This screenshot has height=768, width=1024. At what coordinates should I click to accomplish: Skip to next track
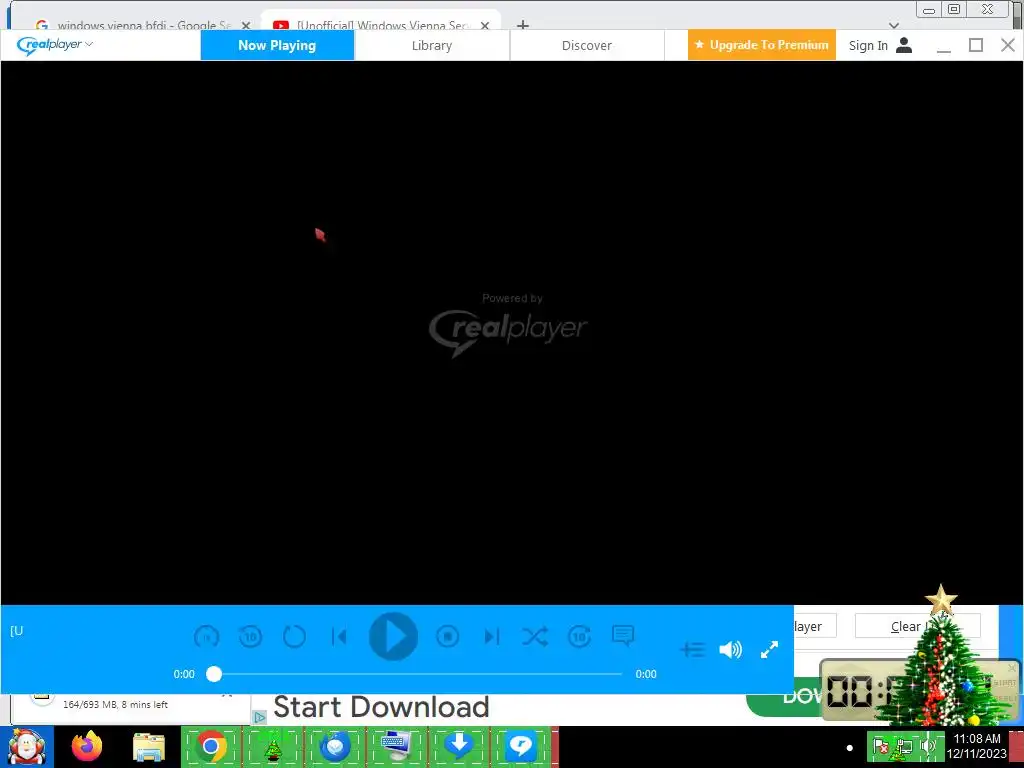[491, 636]
